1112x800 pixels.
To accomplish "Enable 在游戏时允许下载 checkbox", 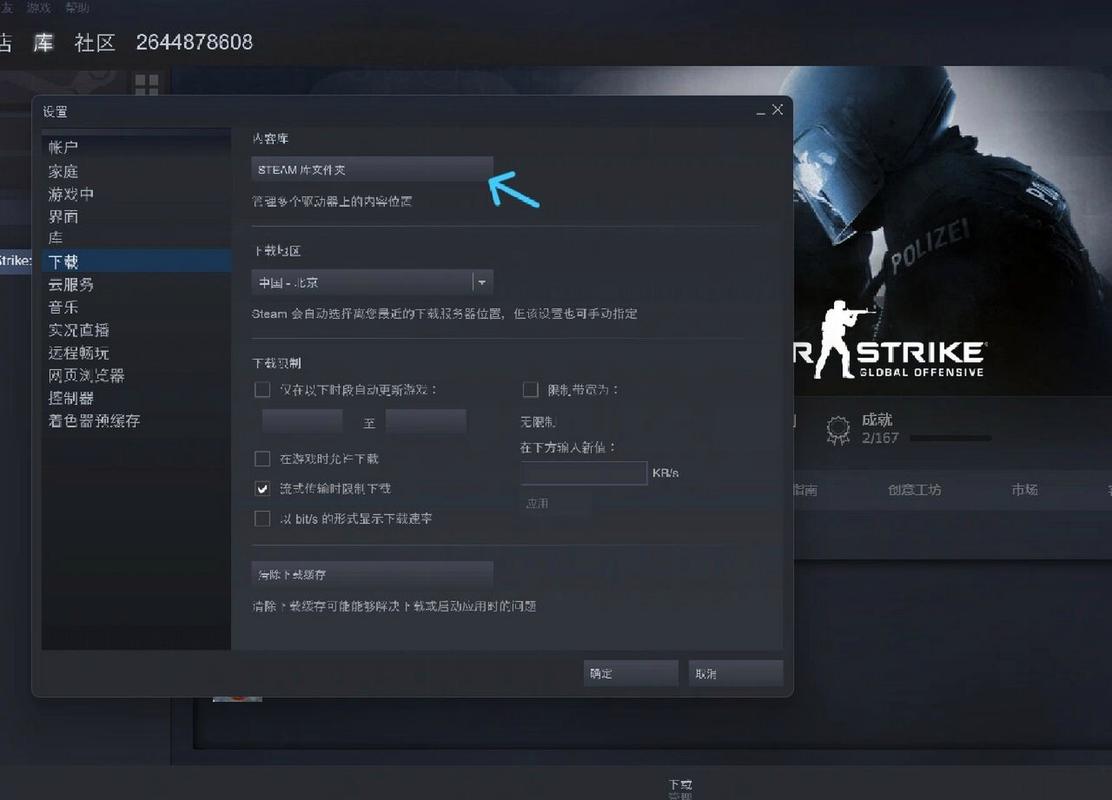I will tap(262, 459).
